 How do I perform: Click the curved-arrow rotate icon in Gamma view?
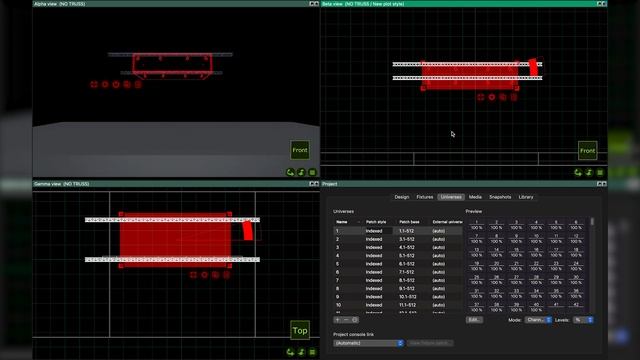coord(290,352)
